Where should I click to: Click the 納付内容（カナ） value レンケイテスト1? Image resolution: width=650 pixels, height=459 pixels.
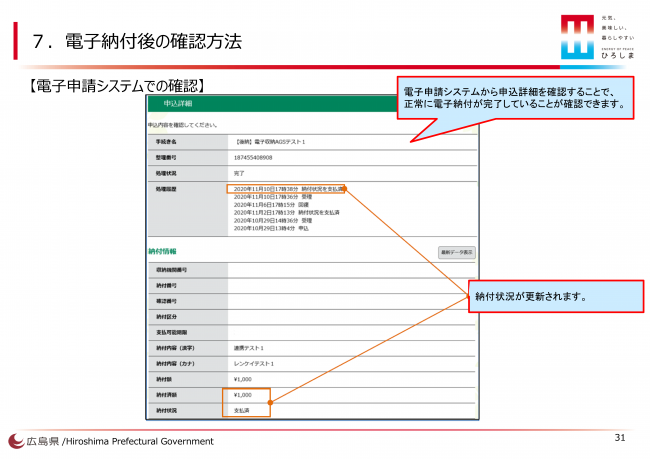(x=254, y=365)
